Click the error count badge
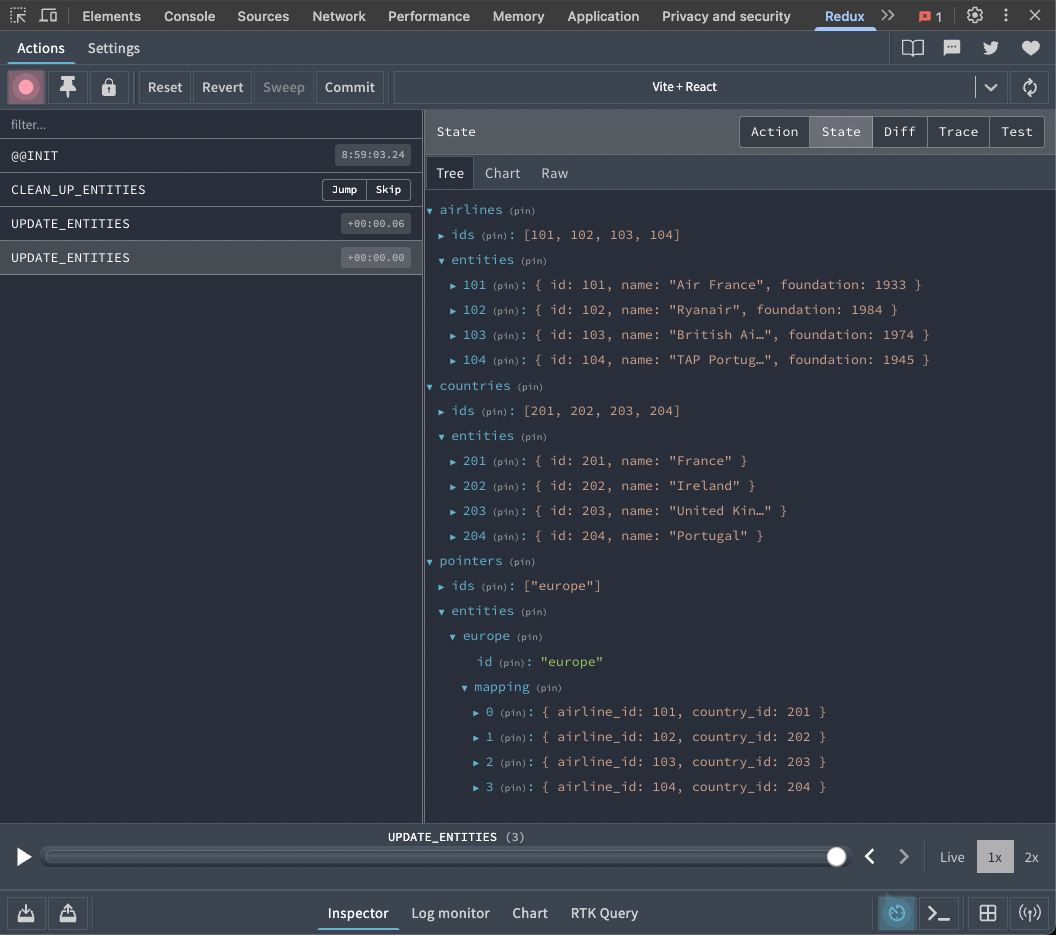The height and width of the screenshot is (935, 1056). (931, 16)
